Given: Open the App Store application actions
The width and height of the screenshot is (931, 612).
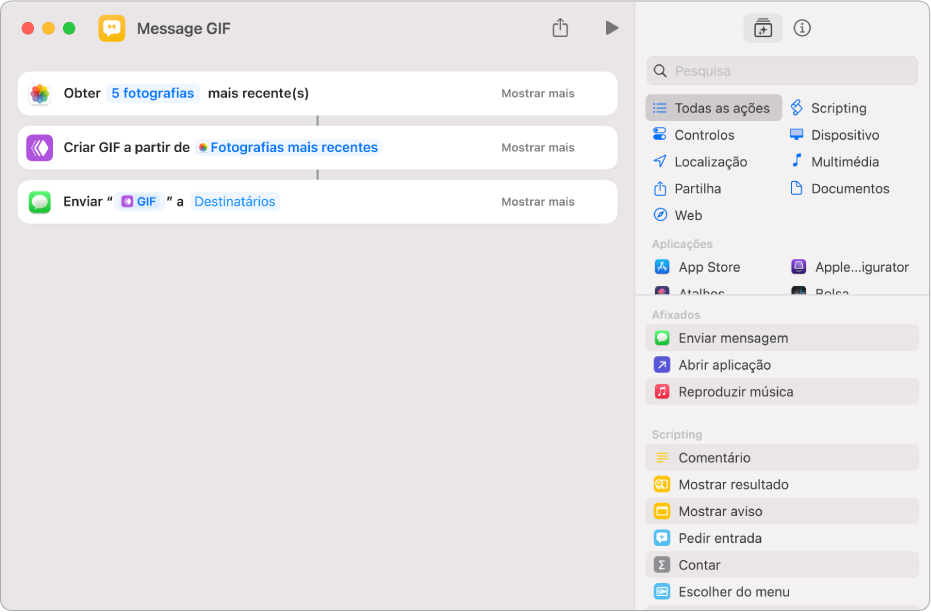Looking at the screenshot, I should click(708, 267).
